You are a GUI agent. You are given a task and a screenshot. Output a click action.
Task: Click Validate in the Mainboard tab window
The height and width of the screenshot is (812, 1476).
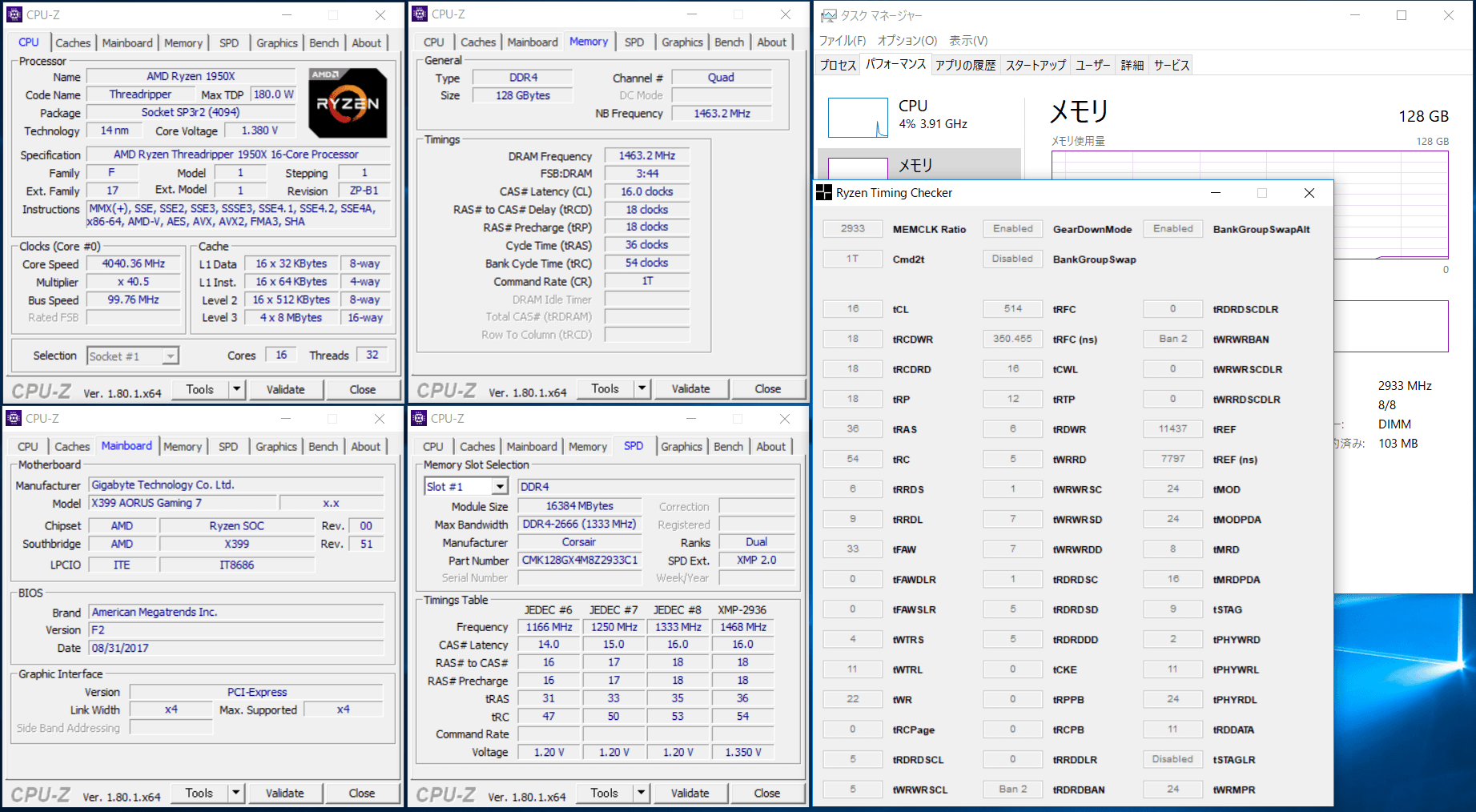(284, 793)
